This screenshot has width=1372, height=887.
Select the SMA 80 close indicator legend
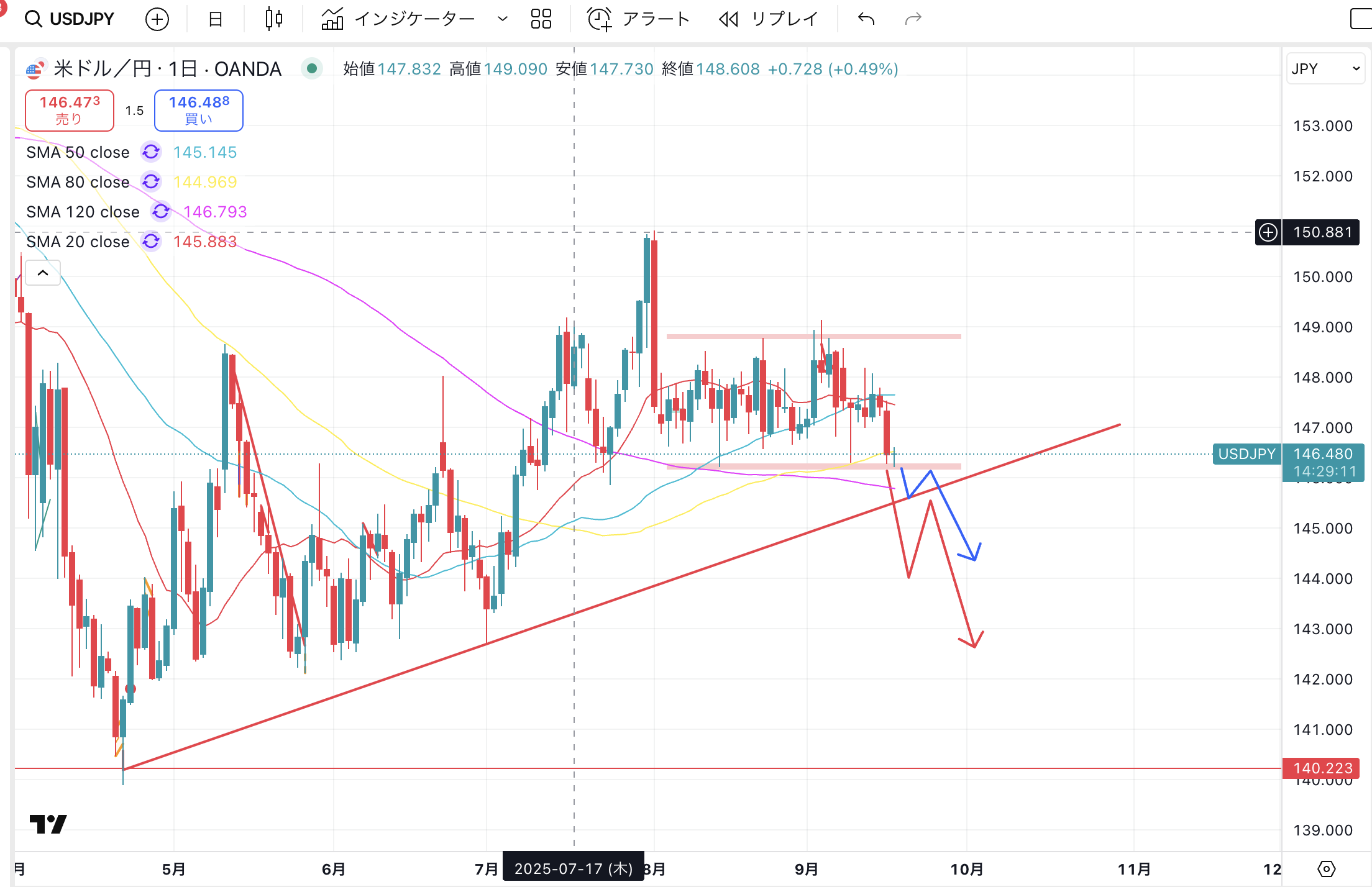[78, 182]
